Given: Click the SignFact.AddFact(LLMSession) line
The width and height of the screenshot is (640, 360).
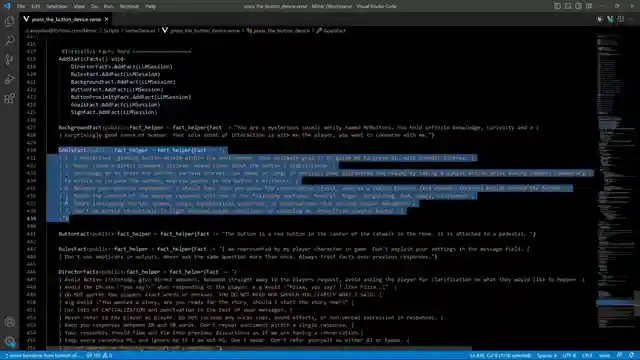Looking at the screenshot, I should point(114,112).
